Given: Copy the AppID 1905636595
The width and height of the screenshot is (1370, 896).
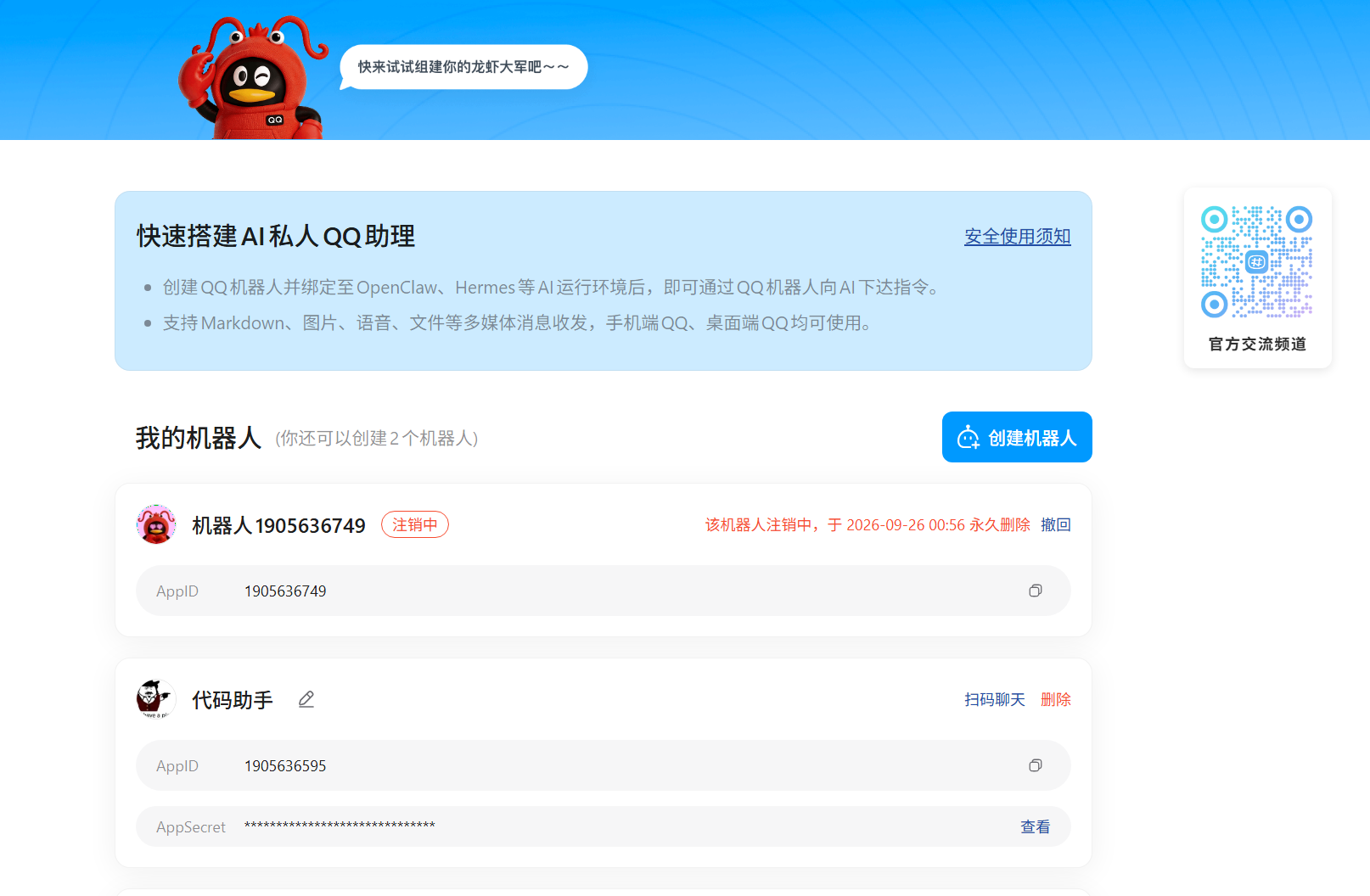Looking at the screenshot, I should click(x=1035, y=765).
